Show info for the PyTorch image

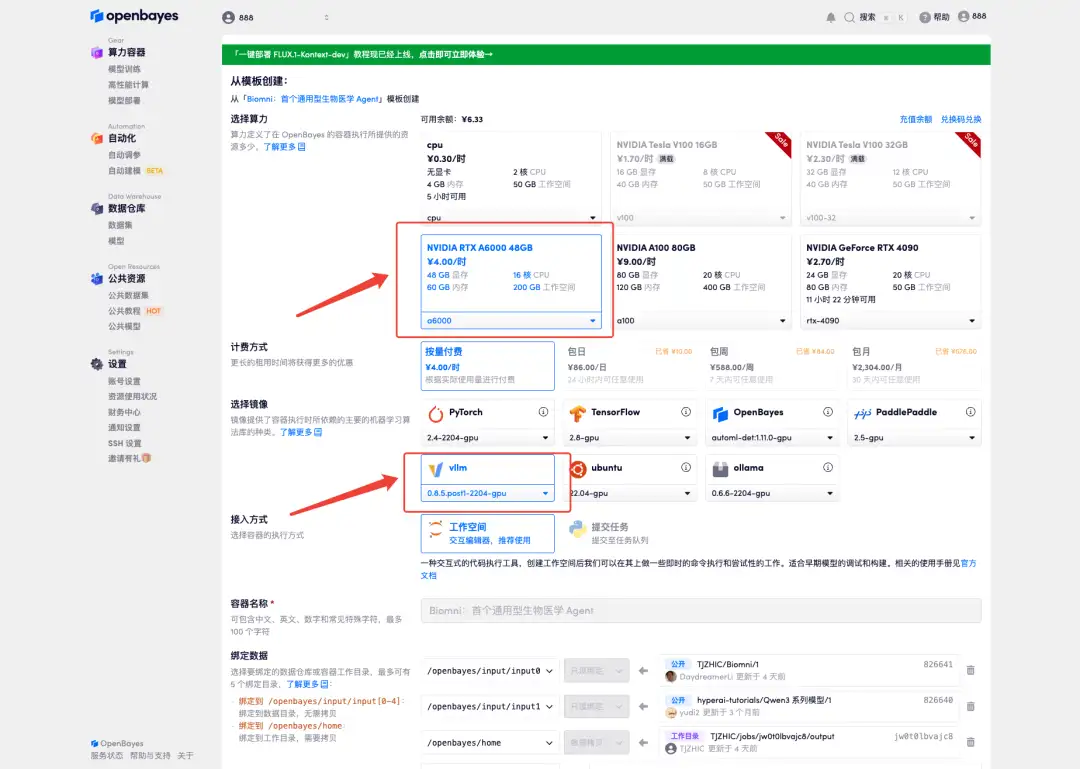543,412
